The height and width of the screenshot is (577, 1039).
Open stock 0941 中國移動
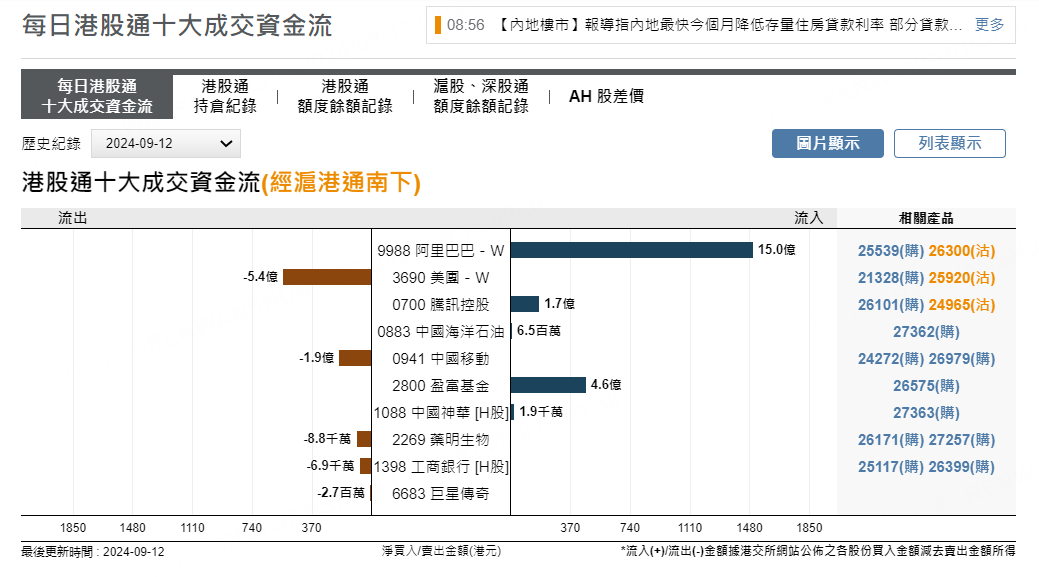[x=441, y=358]
